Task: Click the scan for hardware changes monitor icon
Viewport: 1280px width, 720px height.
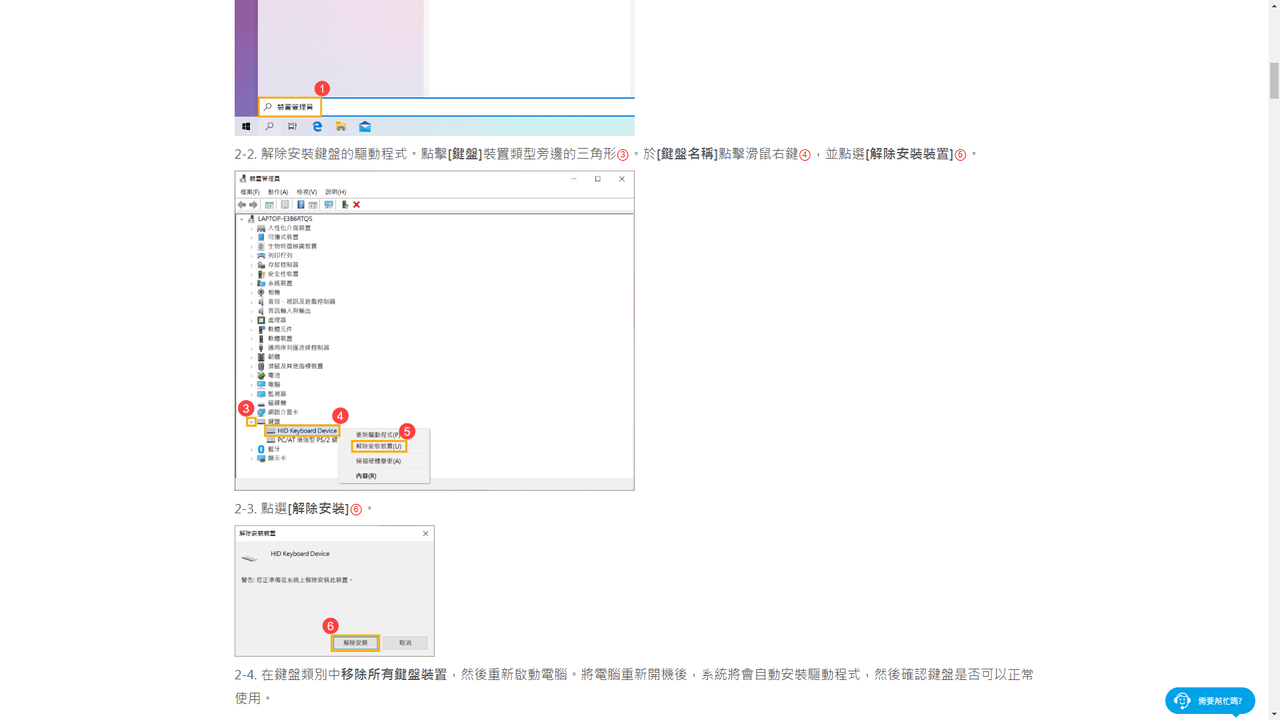Action: (x=328, y=205)
